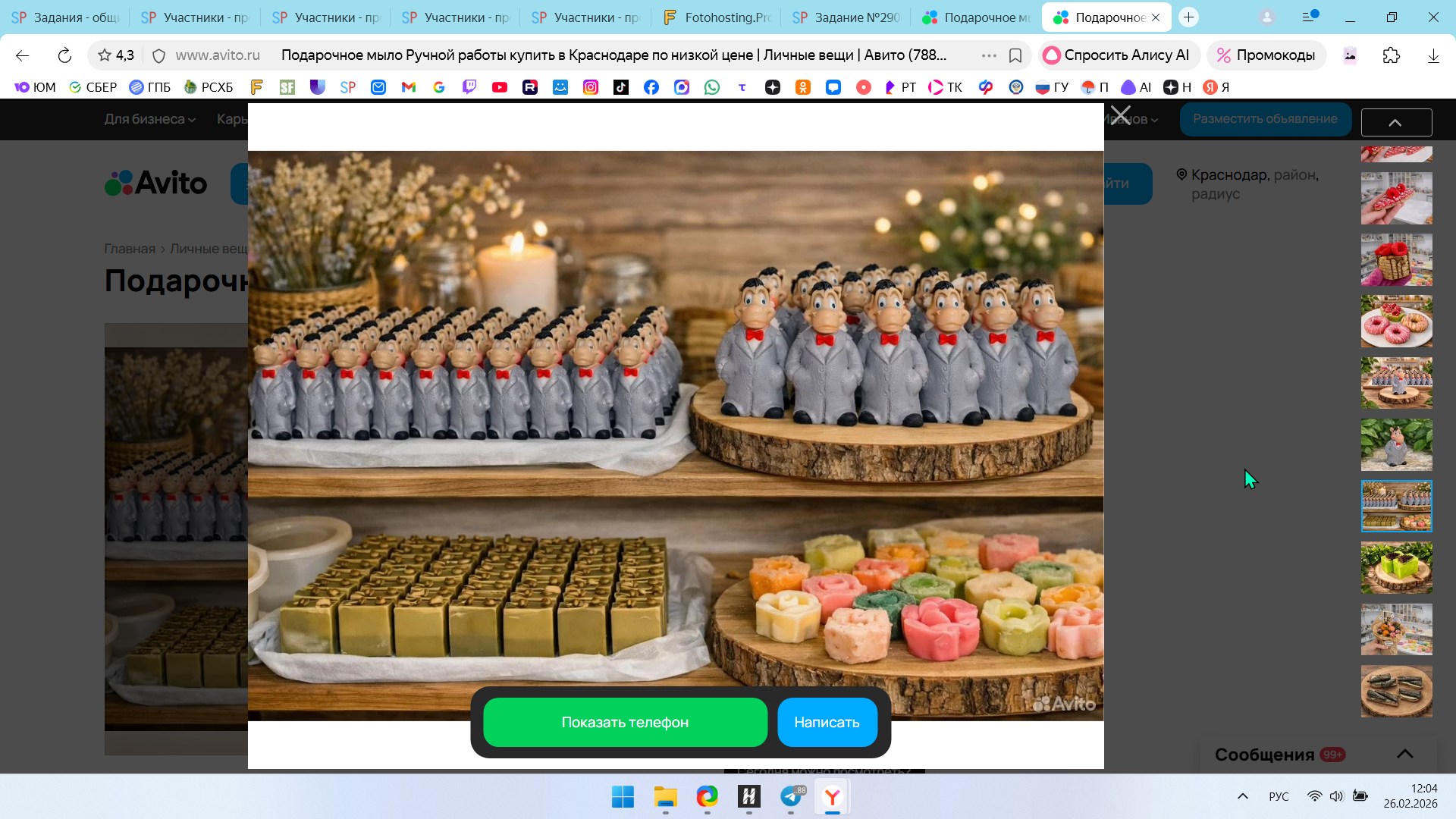This screenshot has width=1456, height=819.
Task: Open the browser extensions puzzle icon
Action: pyautogui.click(x=1391, y=55)
